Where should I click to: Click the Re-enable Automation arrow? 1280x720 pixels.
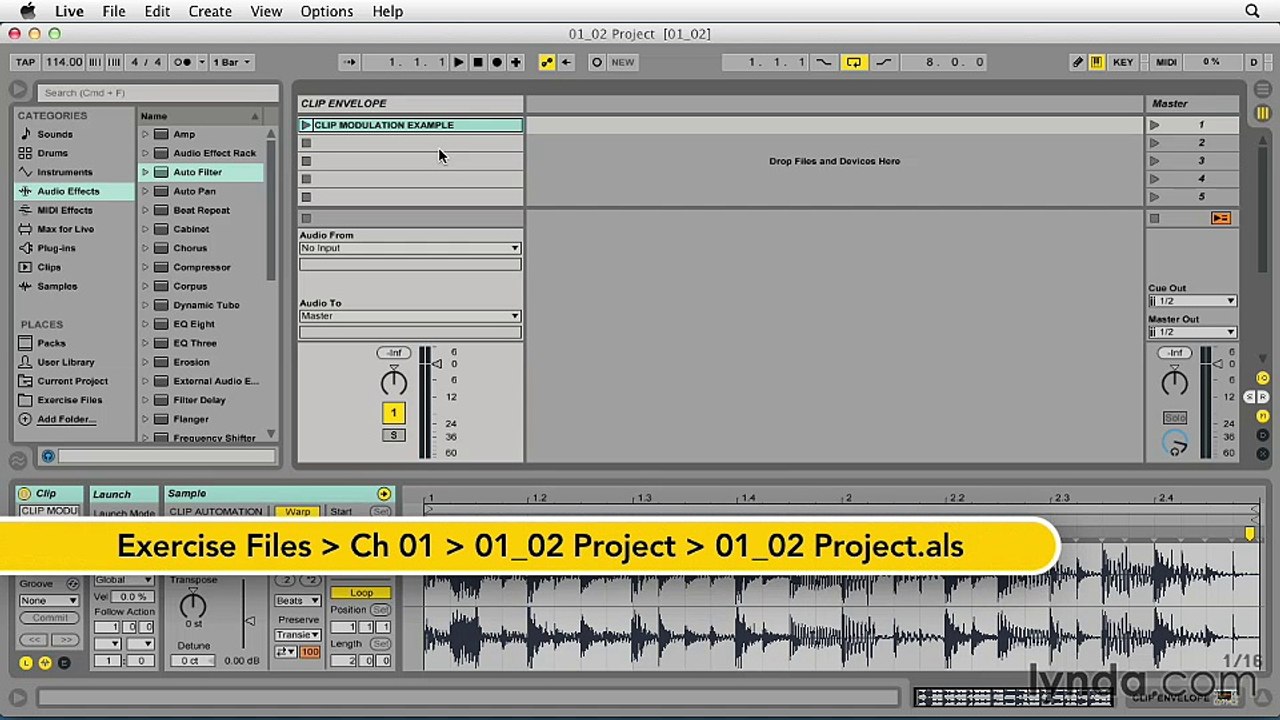click(x=566, y=62)
